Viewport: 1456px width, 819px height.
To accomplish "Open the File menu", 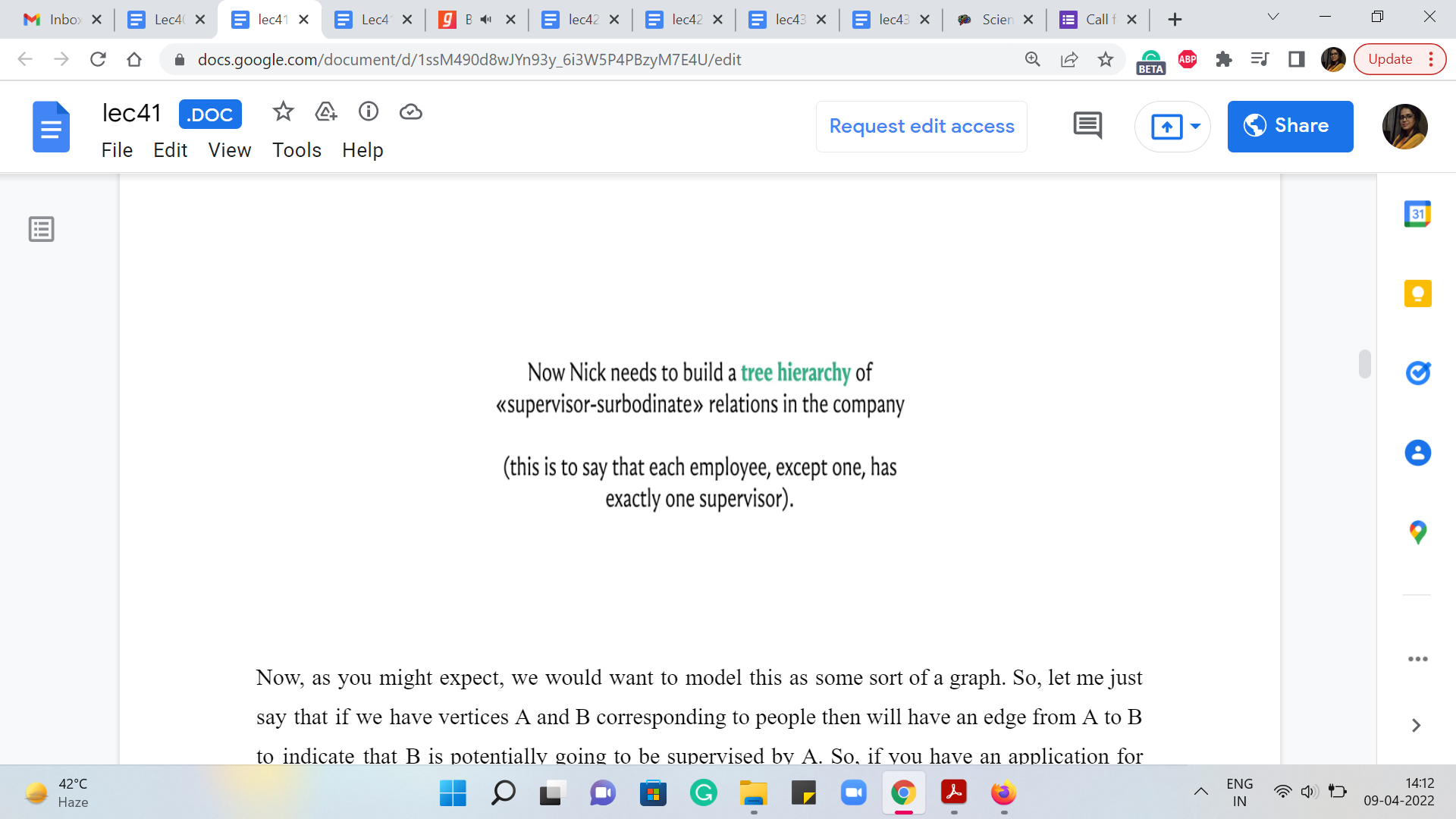I will 117,150.
